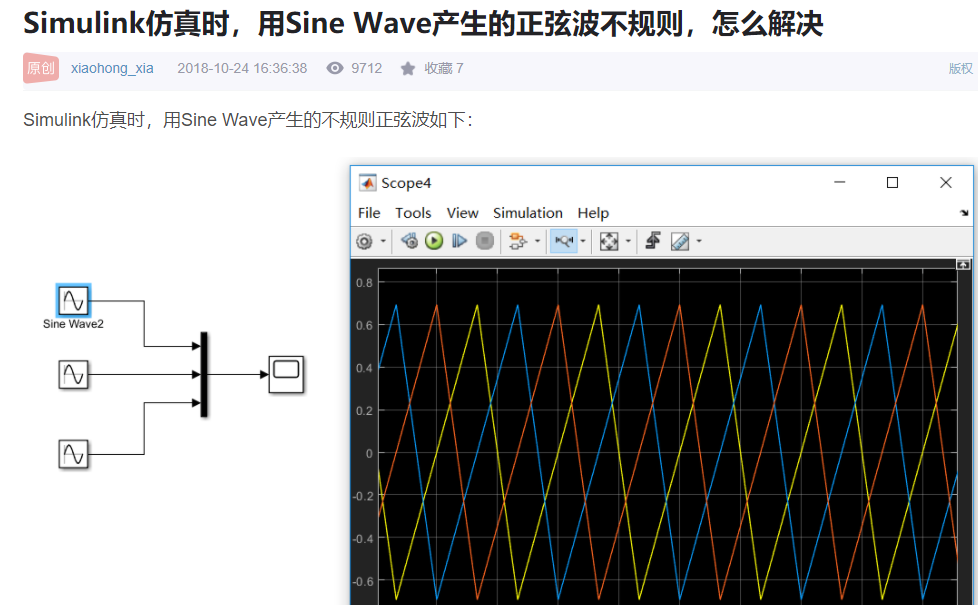978x605 pixels.
Task: Expand the settings gear dropdown arrow
Action: [381, 240]
